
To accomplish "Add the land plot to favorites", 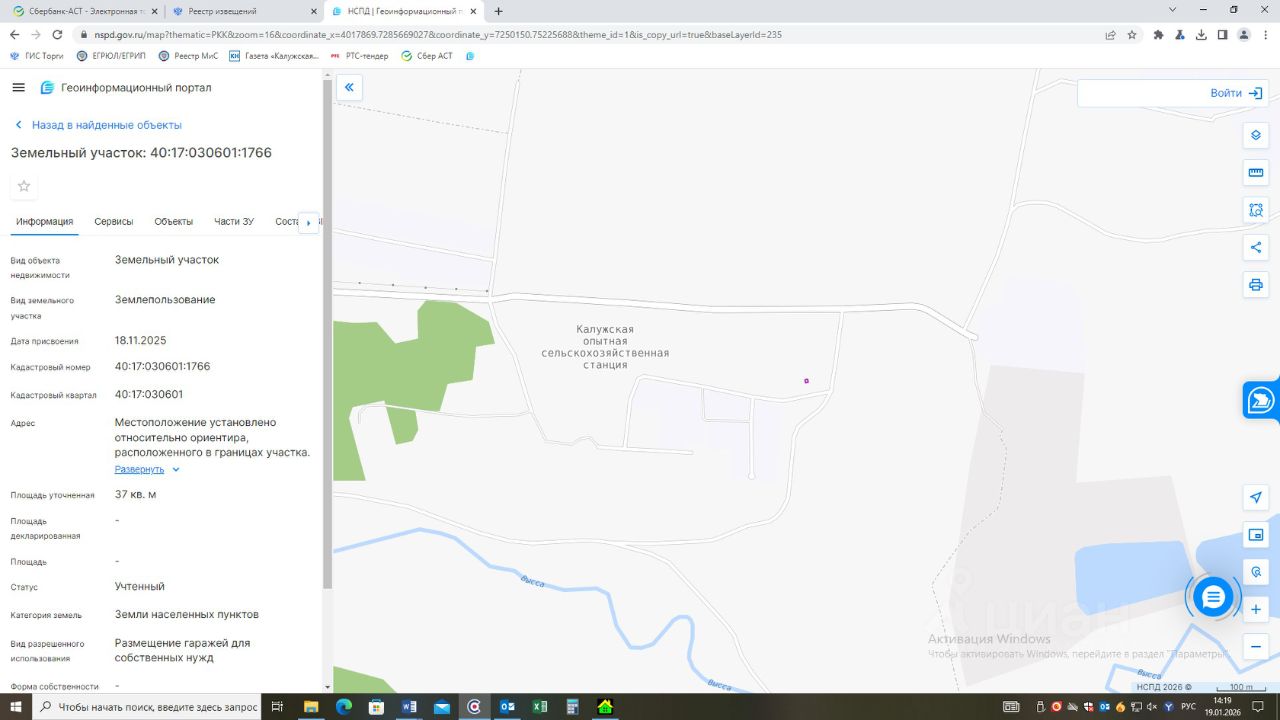I will 24,186.
